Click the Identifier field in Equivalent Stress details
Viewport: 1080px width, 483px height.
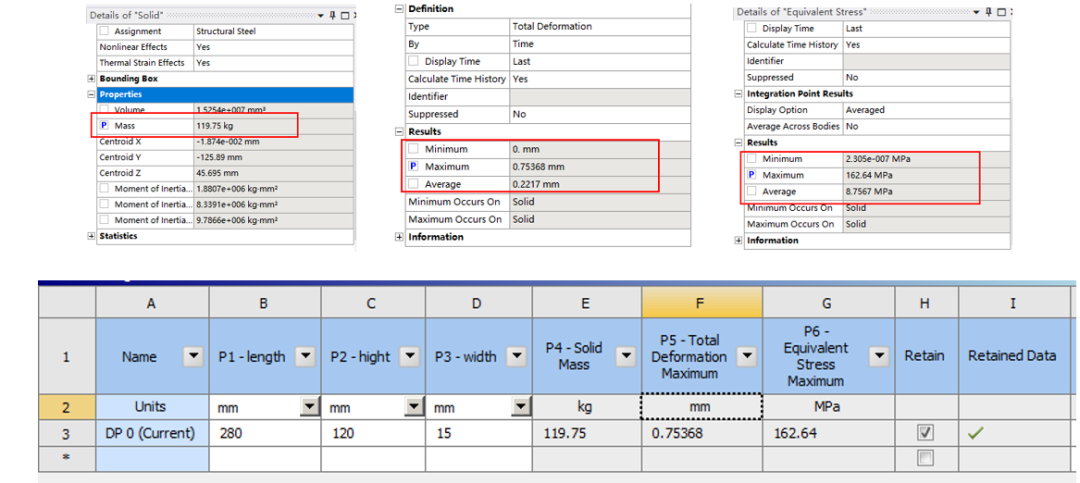(x=926, y=61)
